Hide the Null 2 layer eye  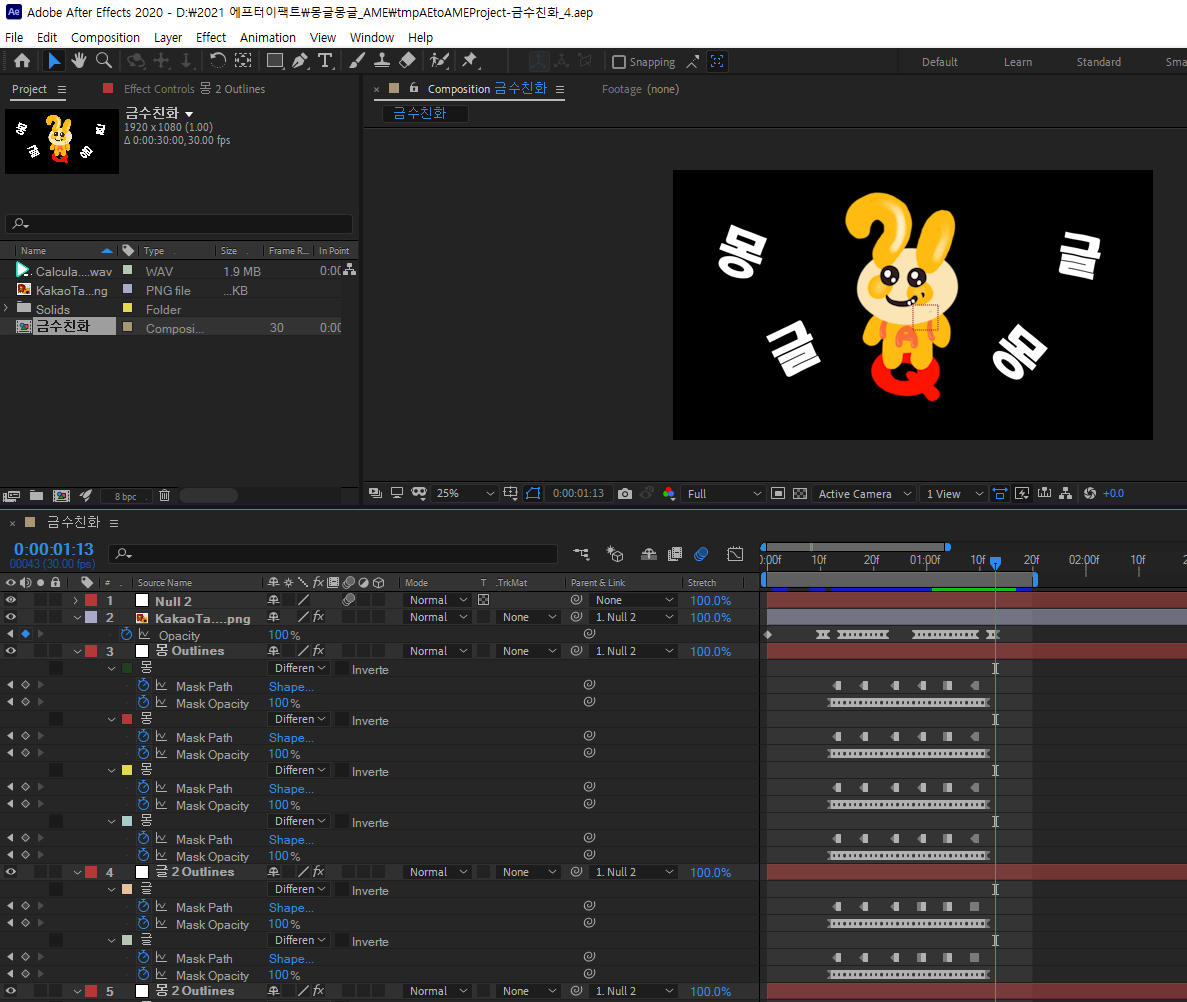tap(11, 600)
